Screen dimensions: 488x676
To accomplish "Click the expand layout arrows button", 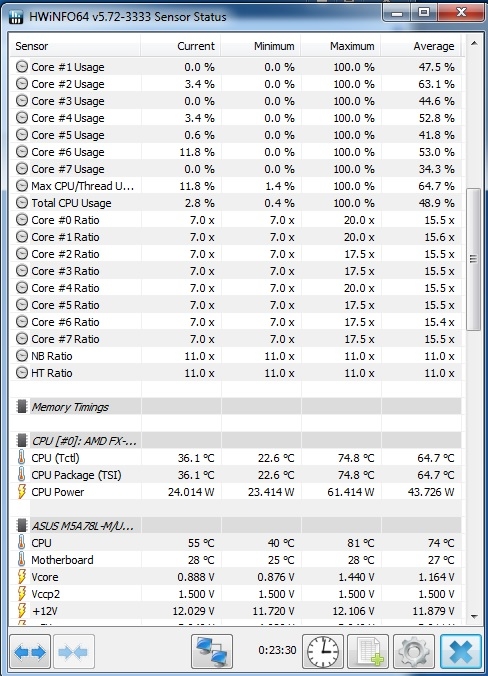I will pyautogui.click(x=30, y=652).
